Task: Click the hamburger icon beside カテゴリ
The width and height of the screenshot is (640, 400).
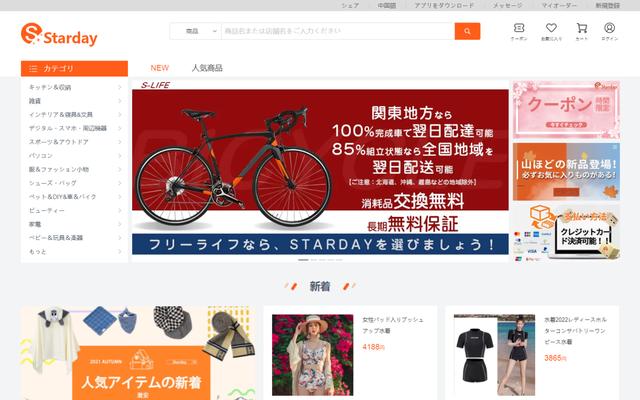Action: pos(33,69)
